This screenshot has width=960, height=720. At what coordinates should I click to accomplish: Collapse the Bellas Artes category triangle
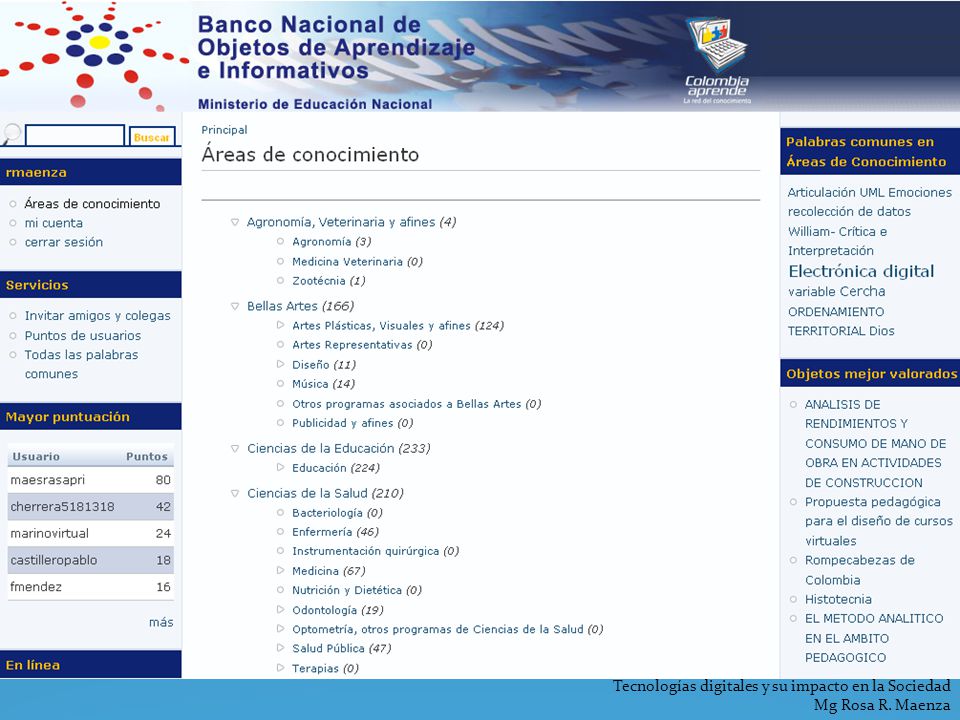(x=234, y=306)
